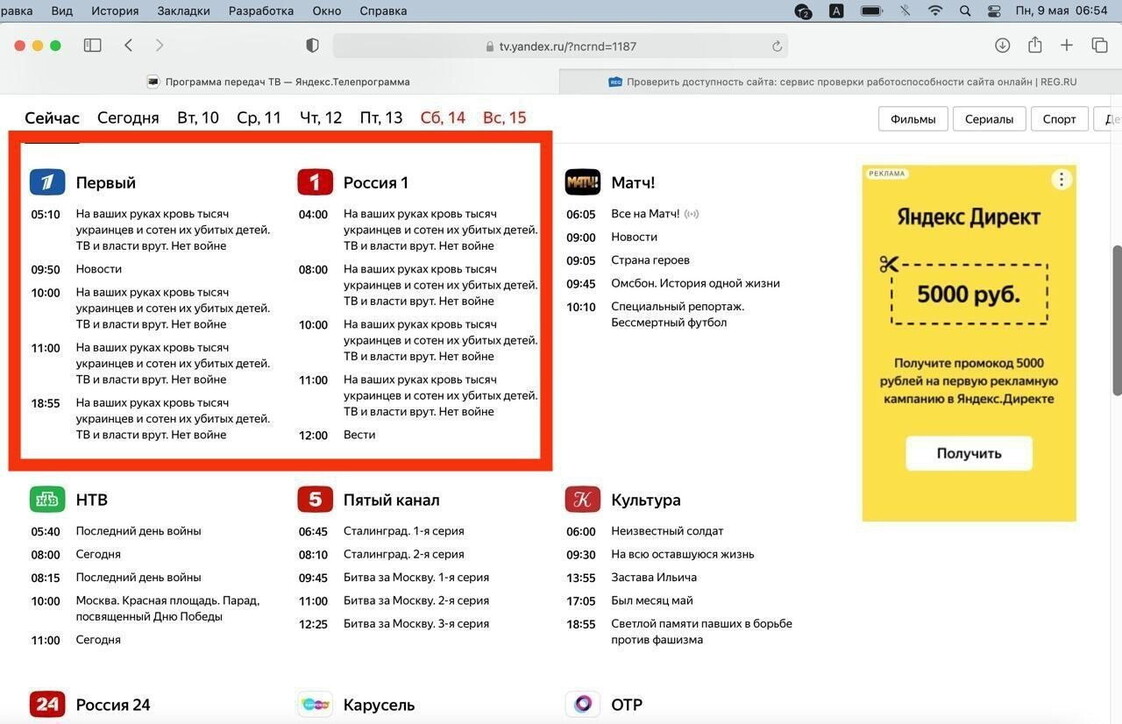The height and width of the screenshot is (724, 1122).
Task: Filter by Сериалы button
Action: tap(989, 119)
